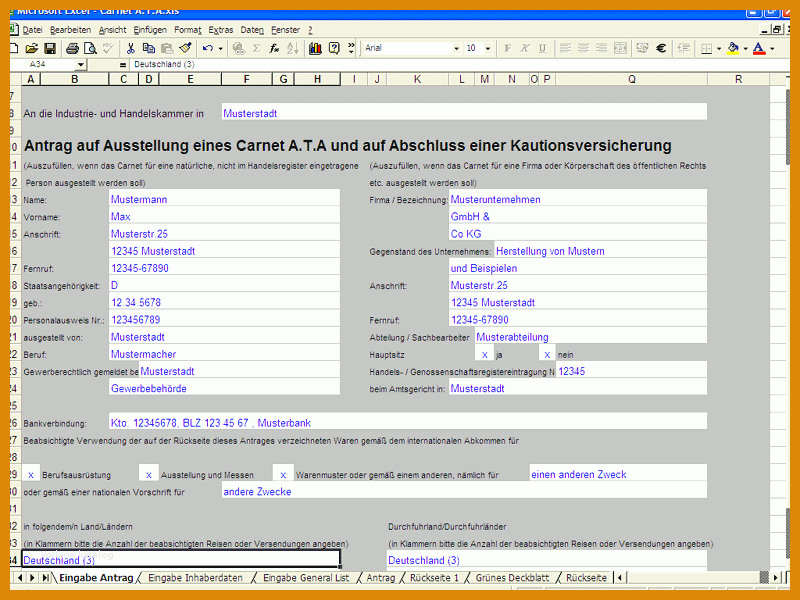Viewport: 800px width, 600px height.
Task: Open the Undo history dropdown arrow
Action: (x=220, y=49)
